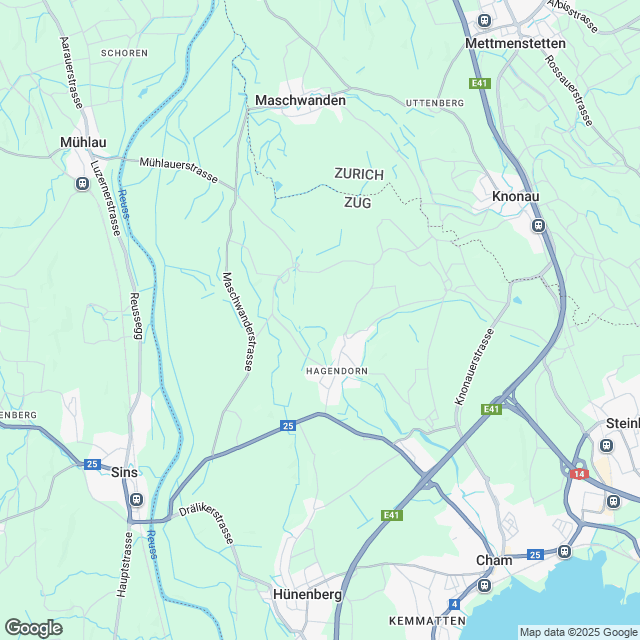
Task: Click the blue route 4 shield near Kemmatten
Action: click(x=454, y=604)
